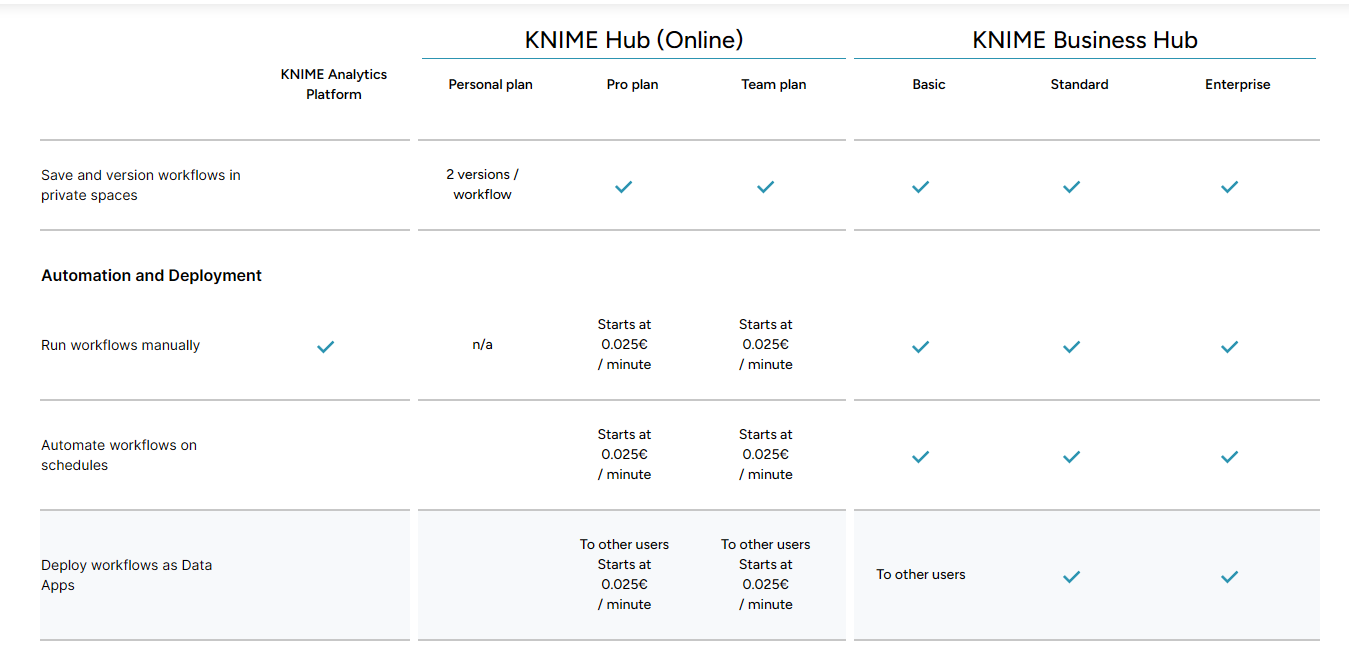The image size is (1349, 653).
Task: Click the Automation and Deployment section title
Action: tap(151, 276)
